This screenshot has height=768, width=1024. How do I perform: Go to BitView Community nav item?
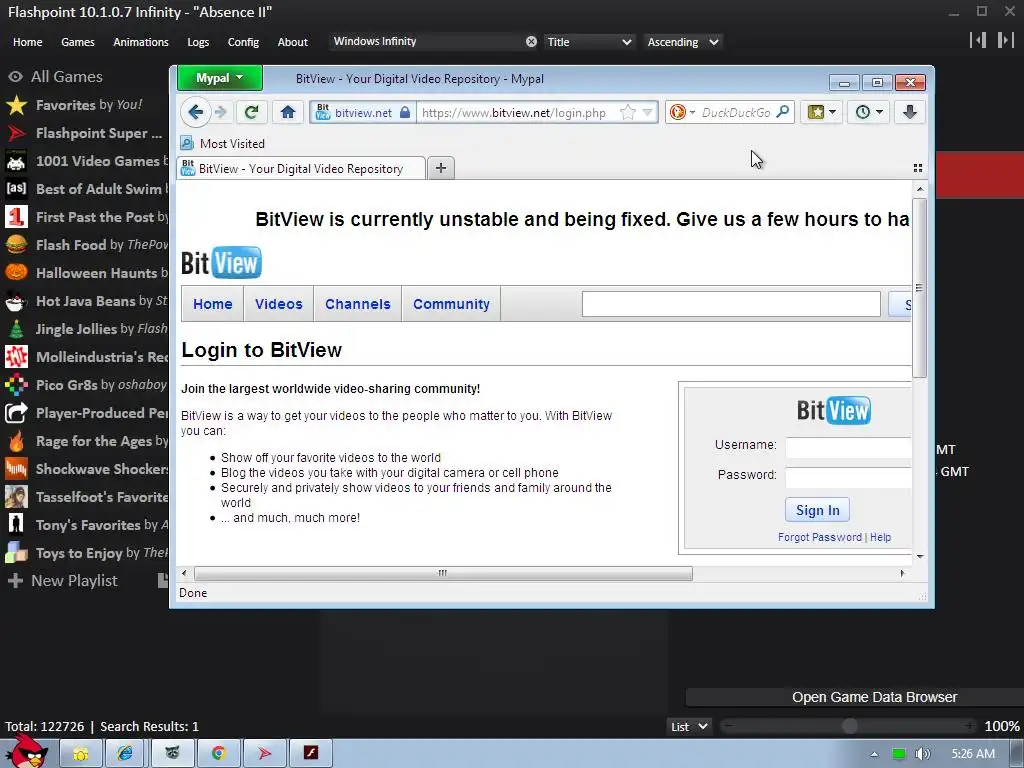(451, 304)
